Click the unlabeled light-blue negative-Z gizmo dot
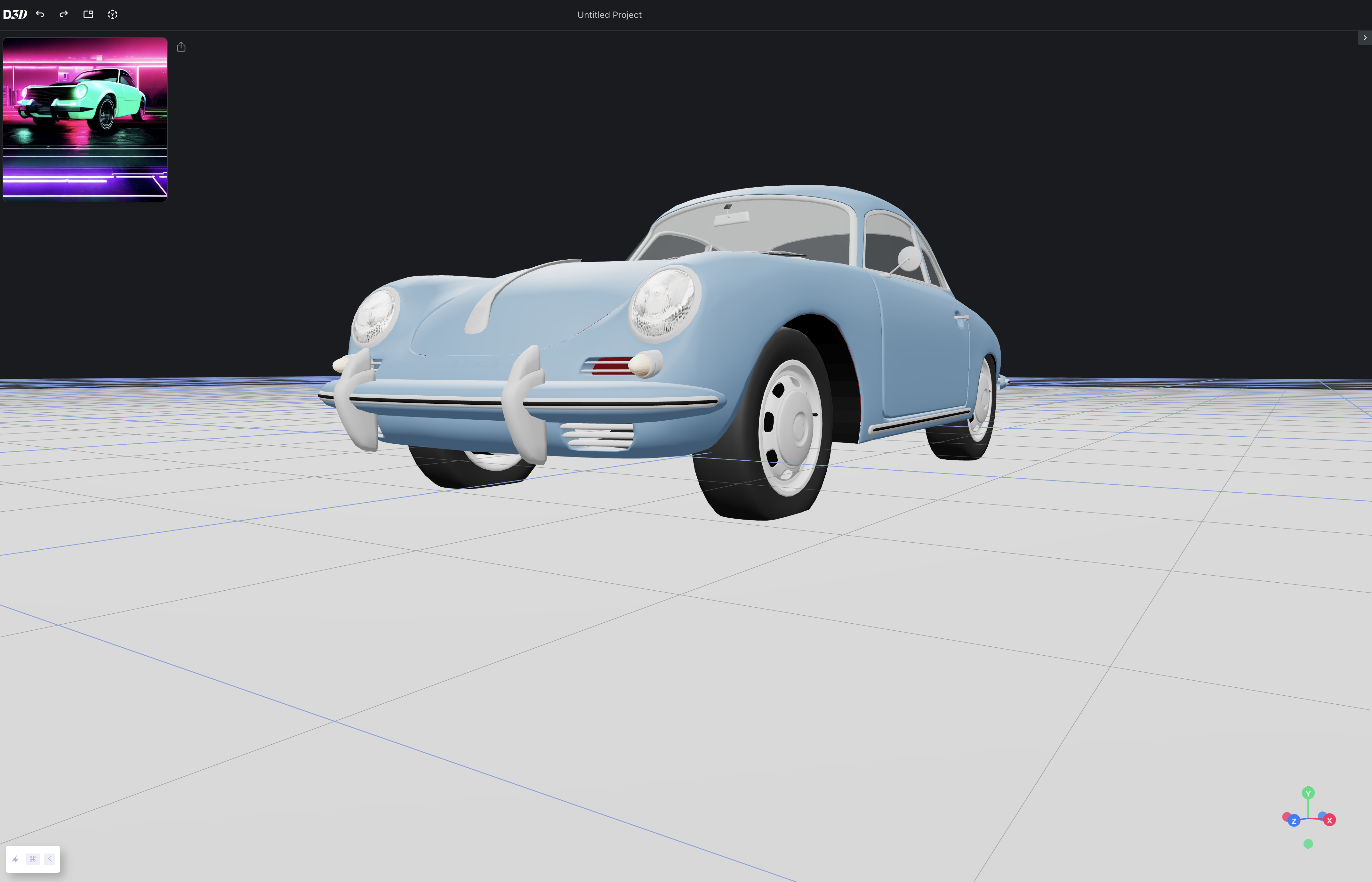 (x=1322, y=815)
